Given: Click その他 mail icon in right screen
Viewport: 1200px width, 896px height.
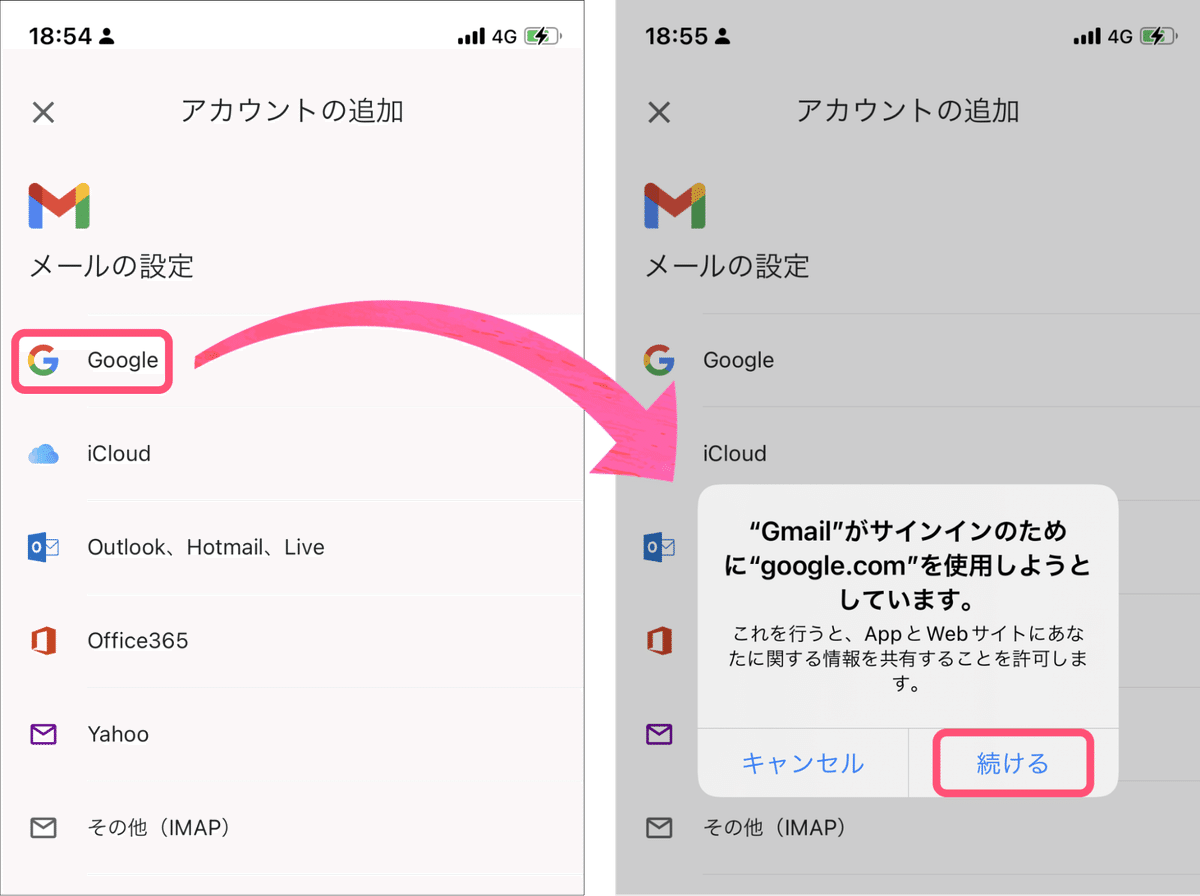Looking at the screenshot, I should (659, 828).
